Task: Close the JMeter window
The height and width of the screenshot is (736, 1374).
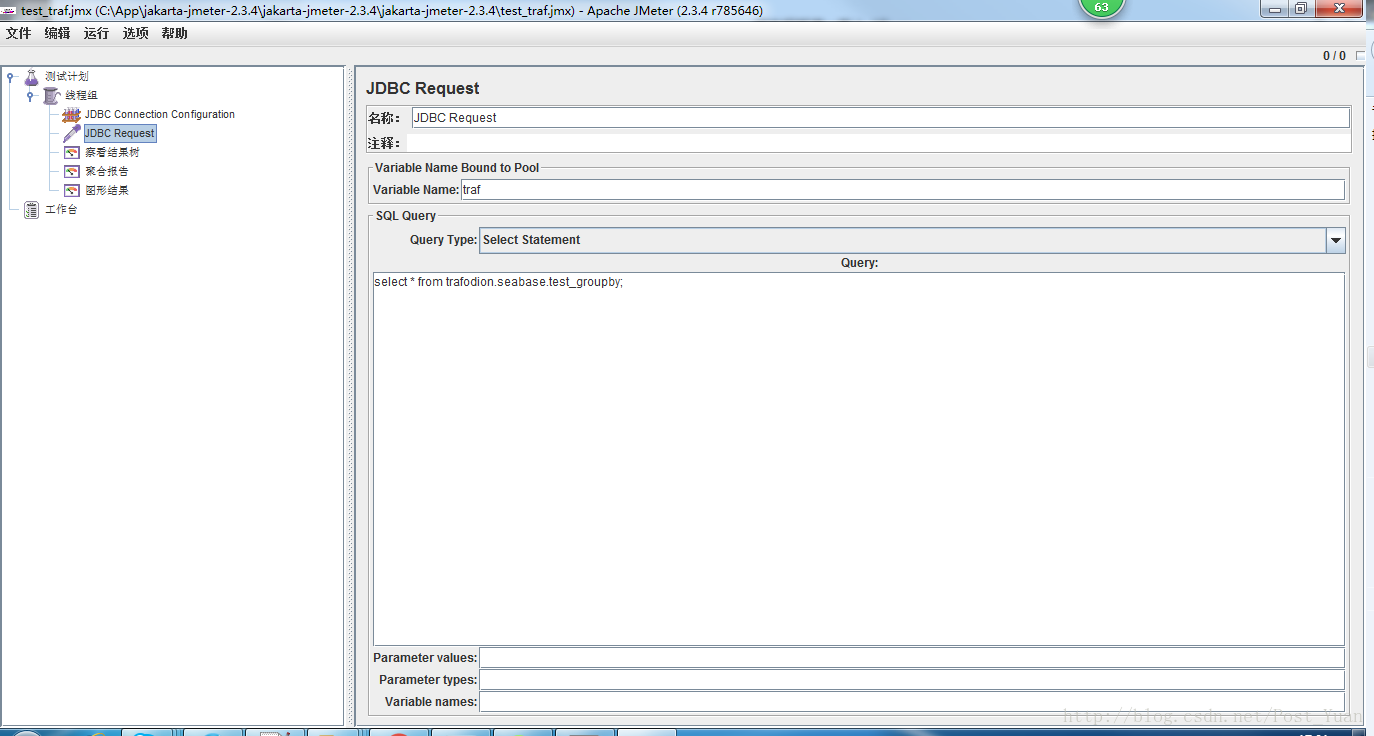Action: click(x=1338, y=8)
